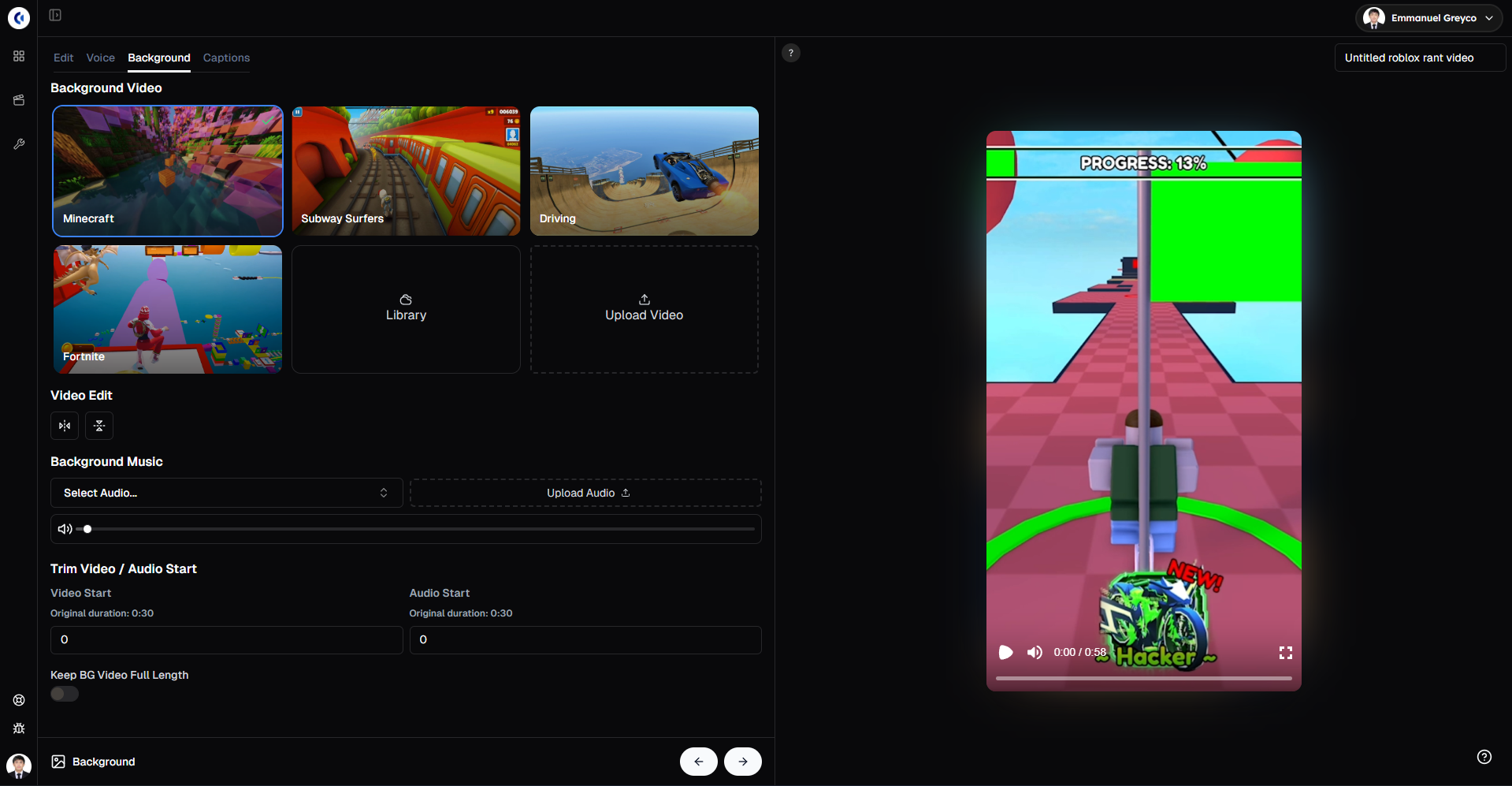Open the background video Library

pyautogui.click(x=406, y=309)
